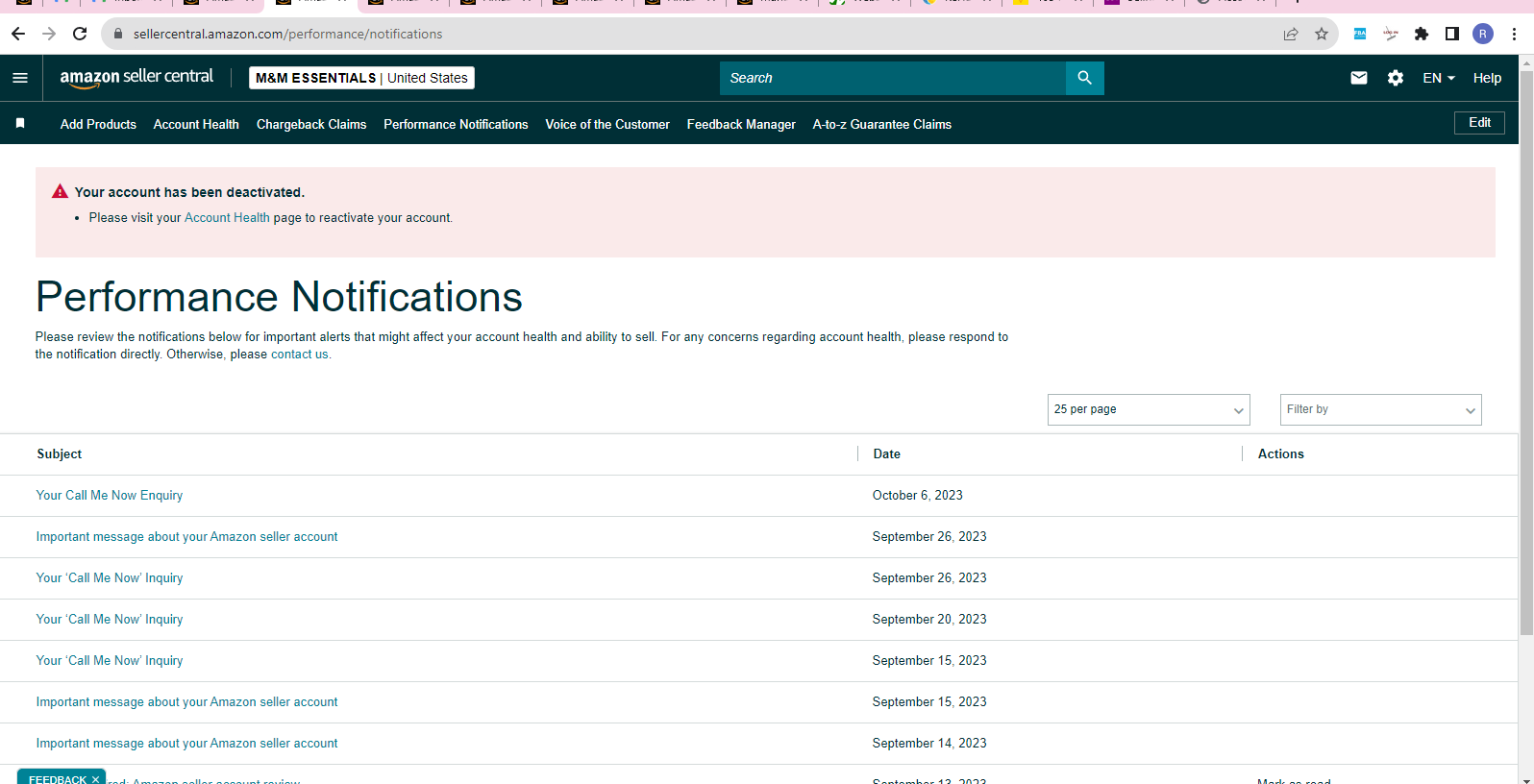The width and height of the screenshot is (1534, 784).
Task: Open the Help page
Action: pos(1487,78)
